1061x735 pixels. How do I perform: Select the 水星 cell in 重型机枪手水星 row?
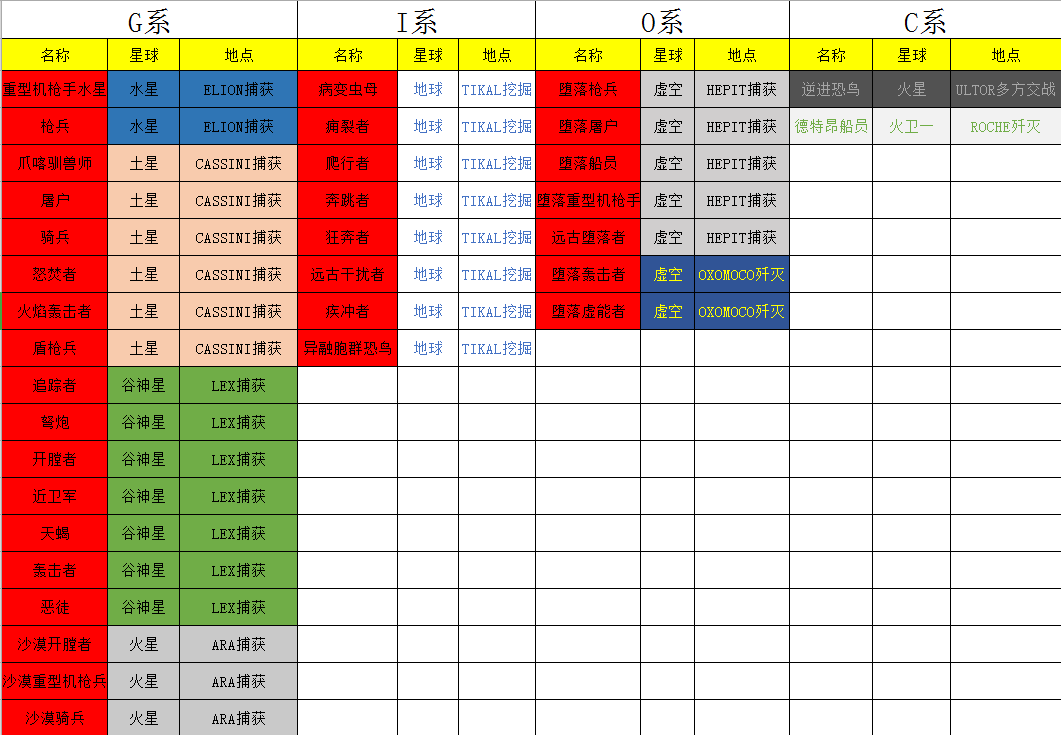click(x=143, y=89)
